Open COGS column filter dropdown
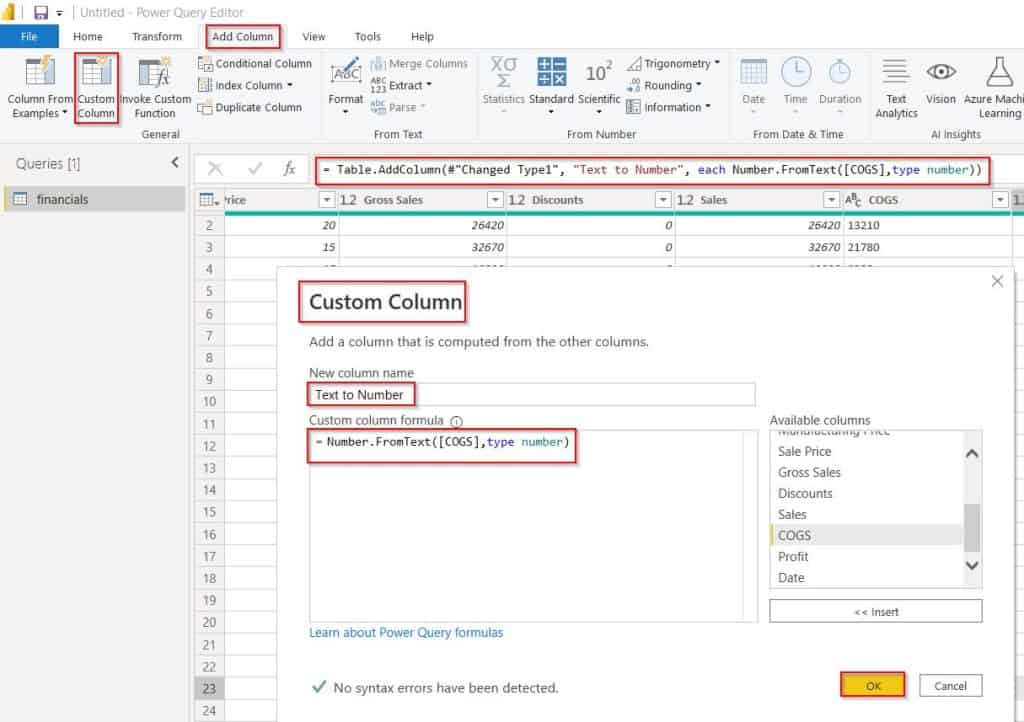The width and height of the screenshot is (1024, 722). pyautogui.click(x=1000, y=200)
